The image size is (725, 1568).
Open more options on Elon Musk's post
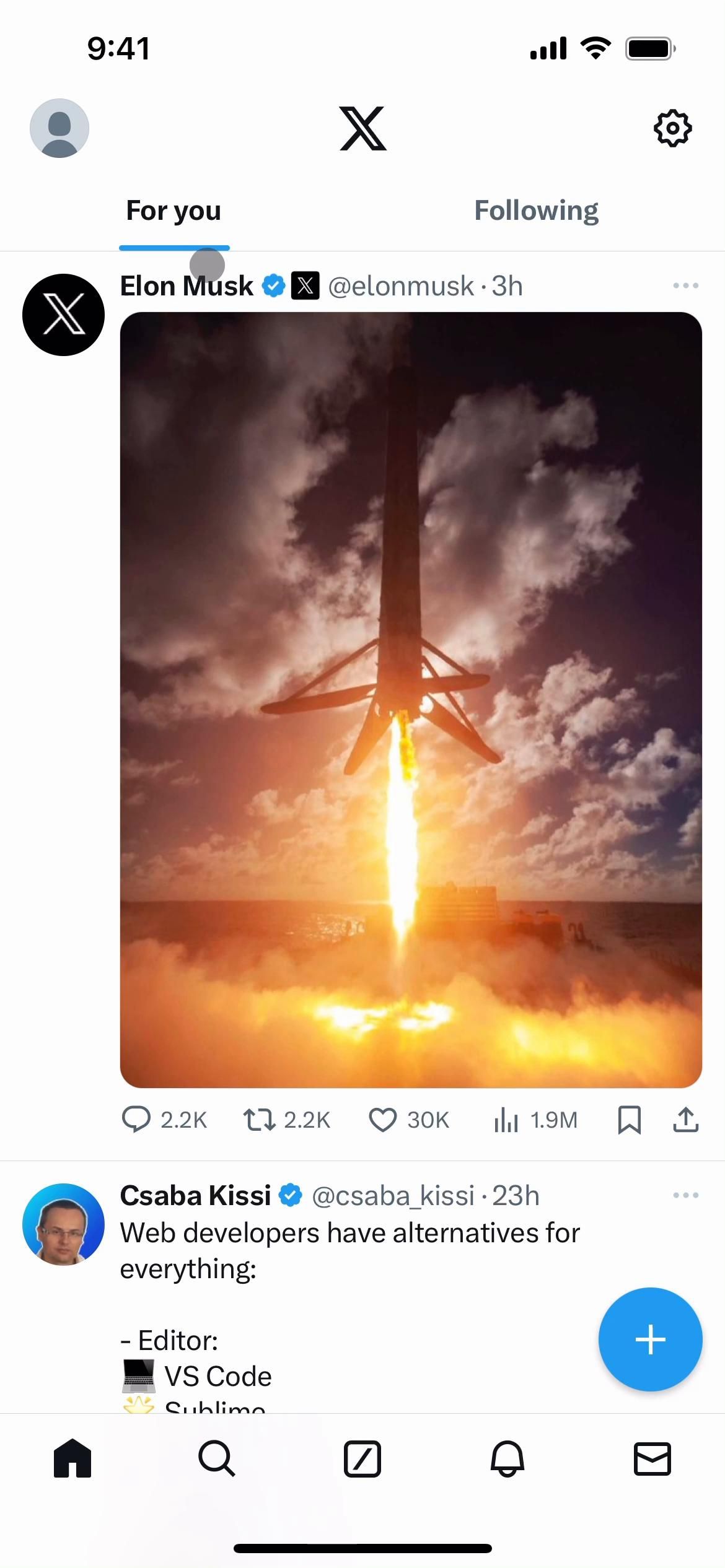[685, 285]
